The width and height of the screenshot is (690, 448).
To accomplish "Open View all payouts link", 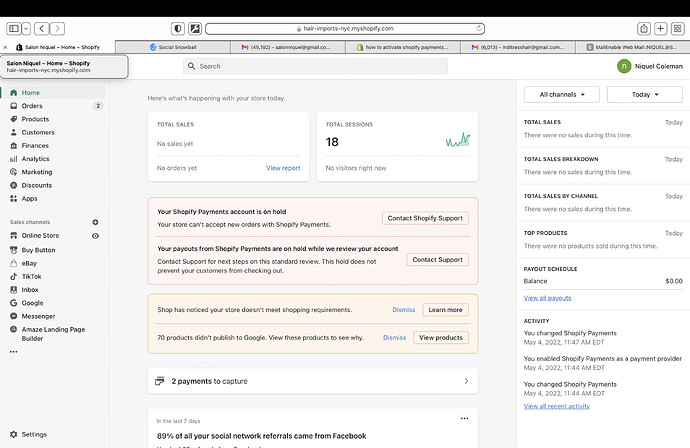I will tap(547, 298).
